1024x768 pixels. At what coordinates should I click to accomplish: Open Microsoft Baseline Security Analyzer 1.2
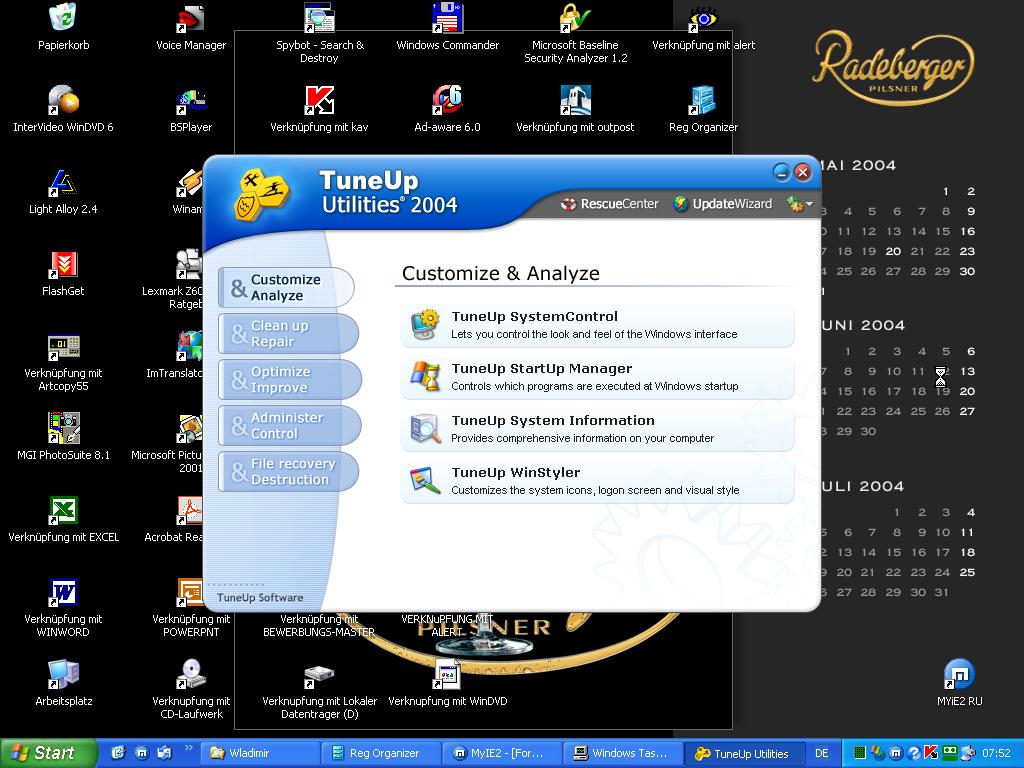[575, 33]
